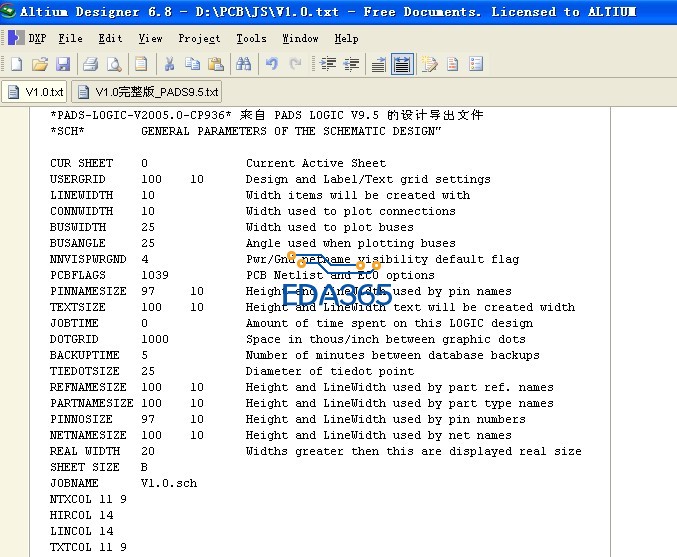
Task: Place cursor on the *PADS-LOGIC-V2005.0-CP936* header line
Action: (x=266, y=115)
